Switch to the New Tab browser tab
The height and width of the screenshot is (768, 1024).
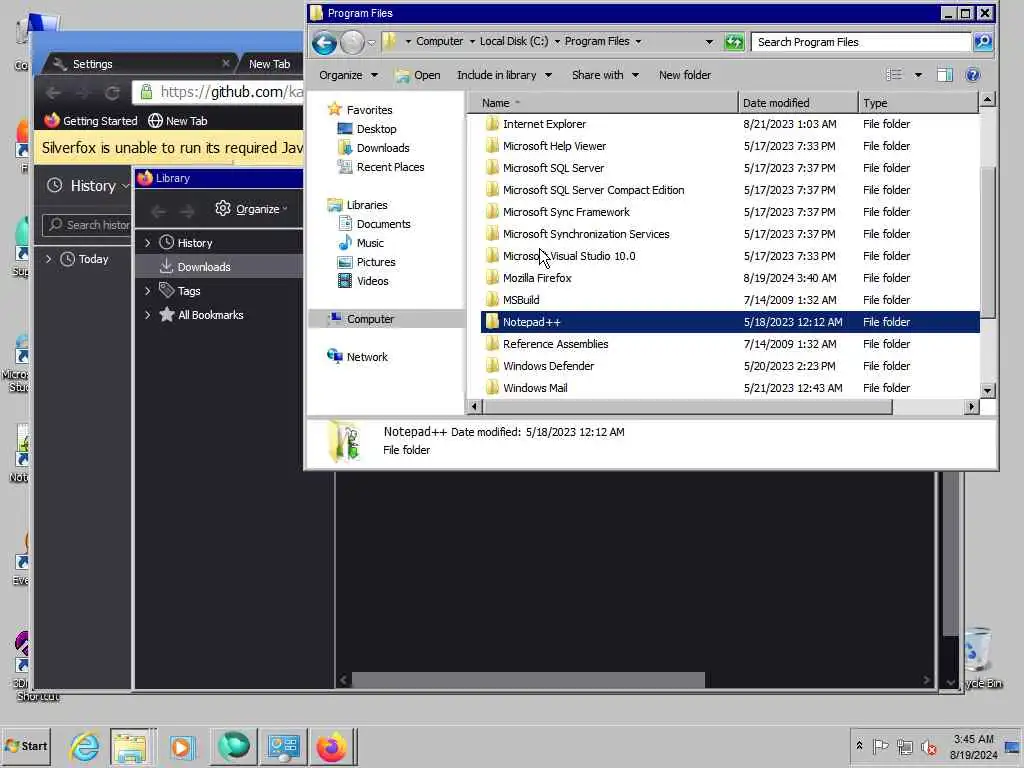point(269,64)
